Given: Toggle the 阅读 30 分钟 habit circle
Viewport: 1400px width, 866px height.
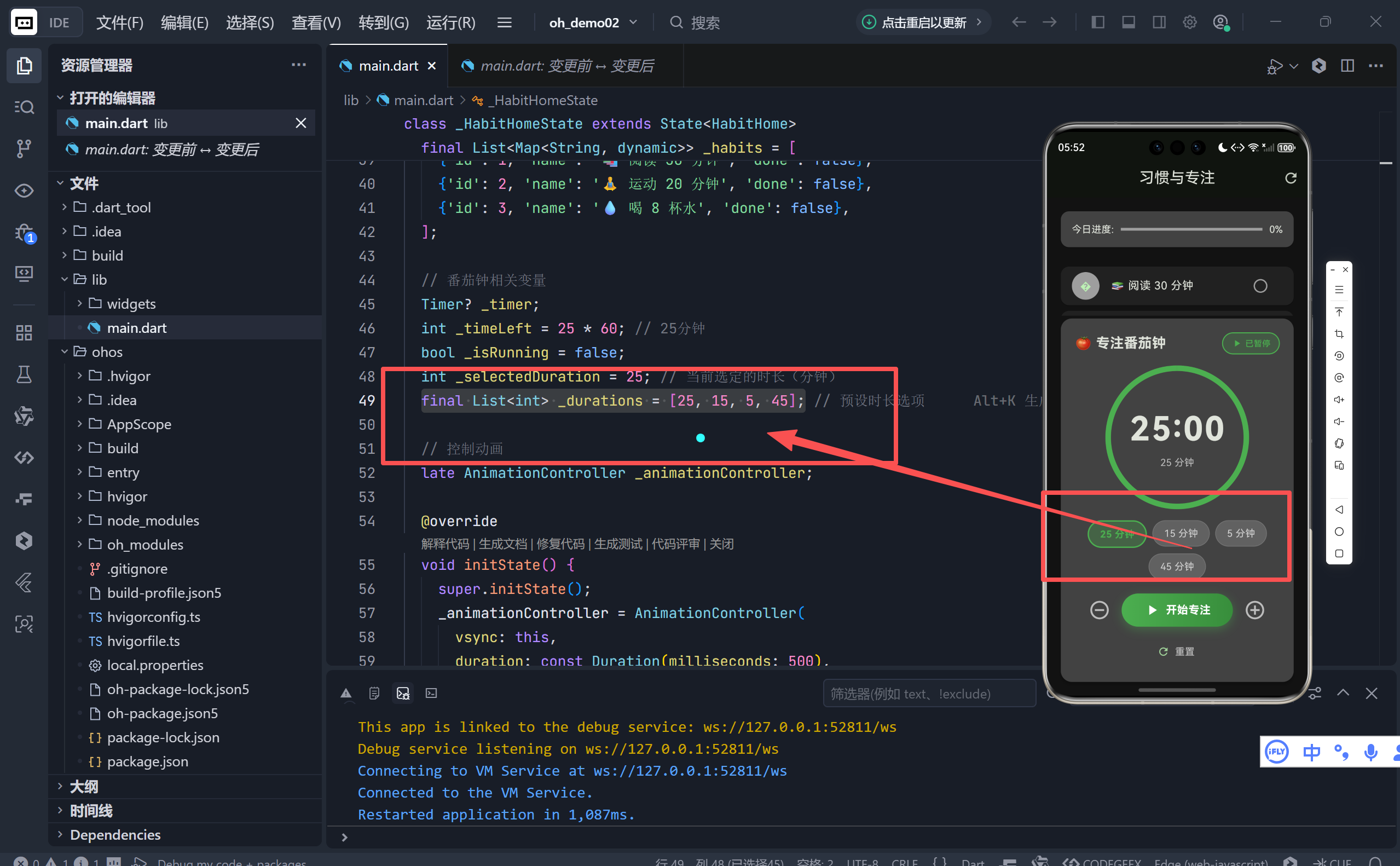Looking at the screenshot, I should point(1260,286).
